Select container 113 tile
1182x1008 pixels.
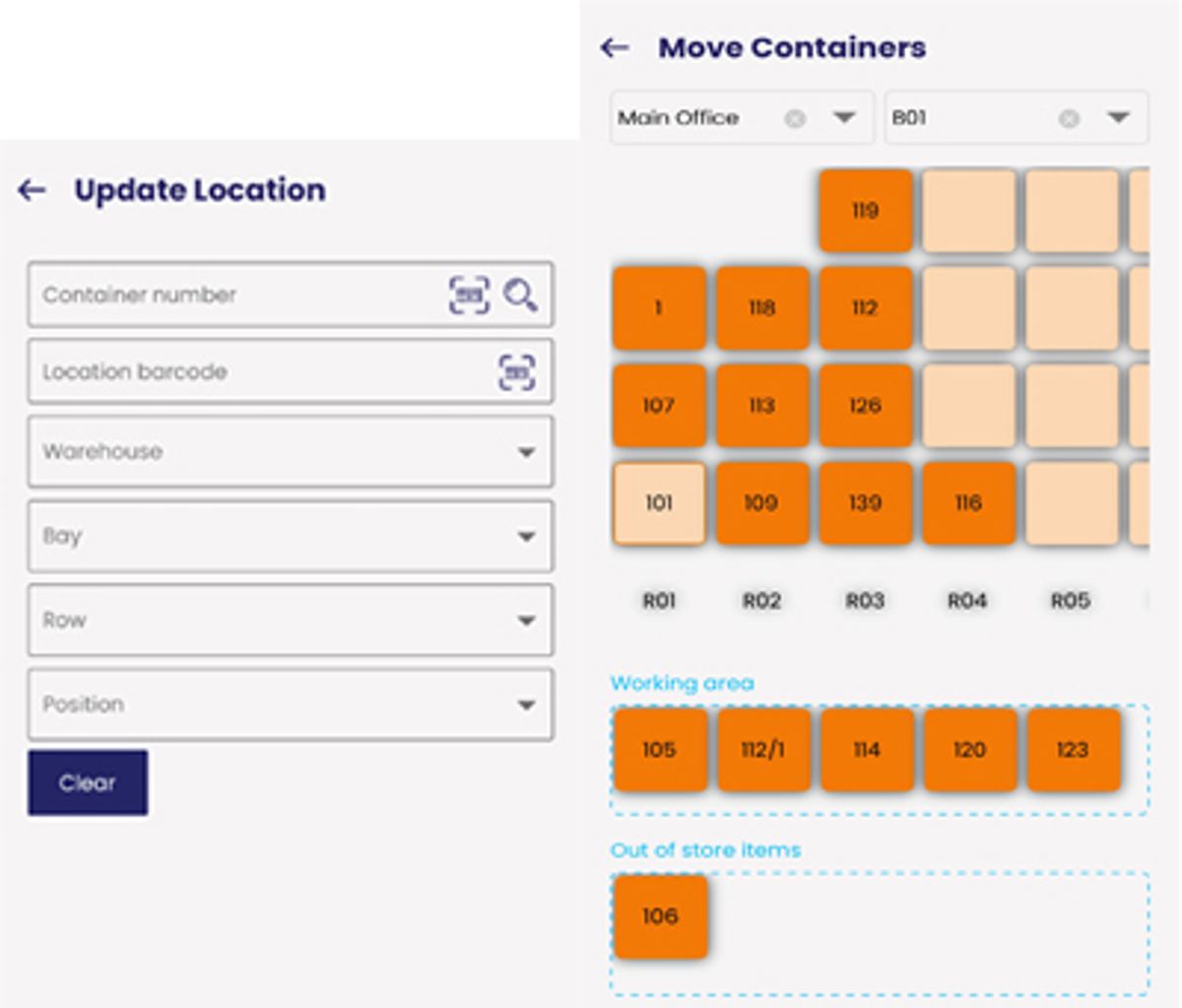[761, 405]
